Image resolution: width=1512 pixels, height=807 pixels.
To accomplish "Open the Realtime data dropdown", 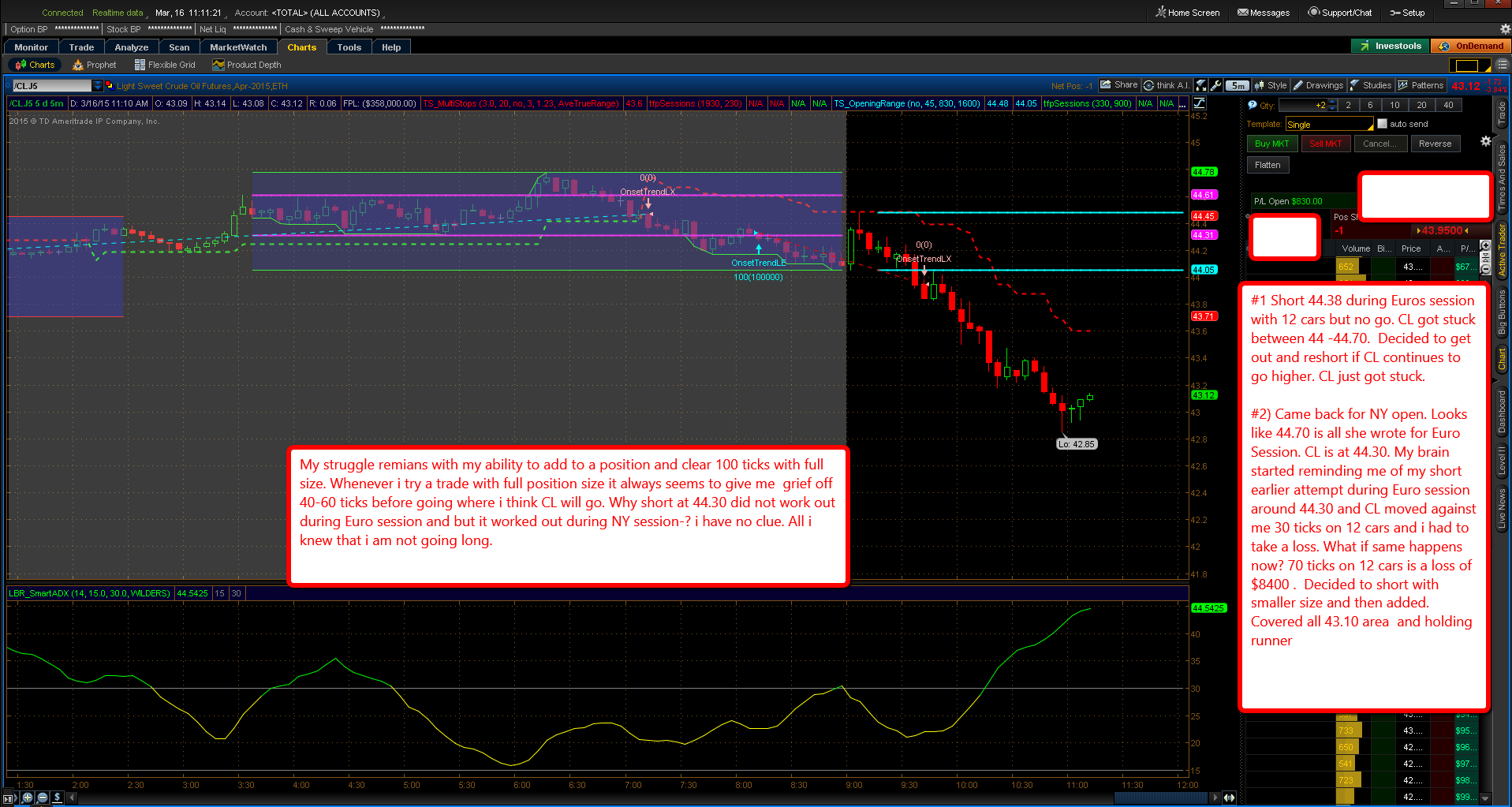I will click(119, 13).
